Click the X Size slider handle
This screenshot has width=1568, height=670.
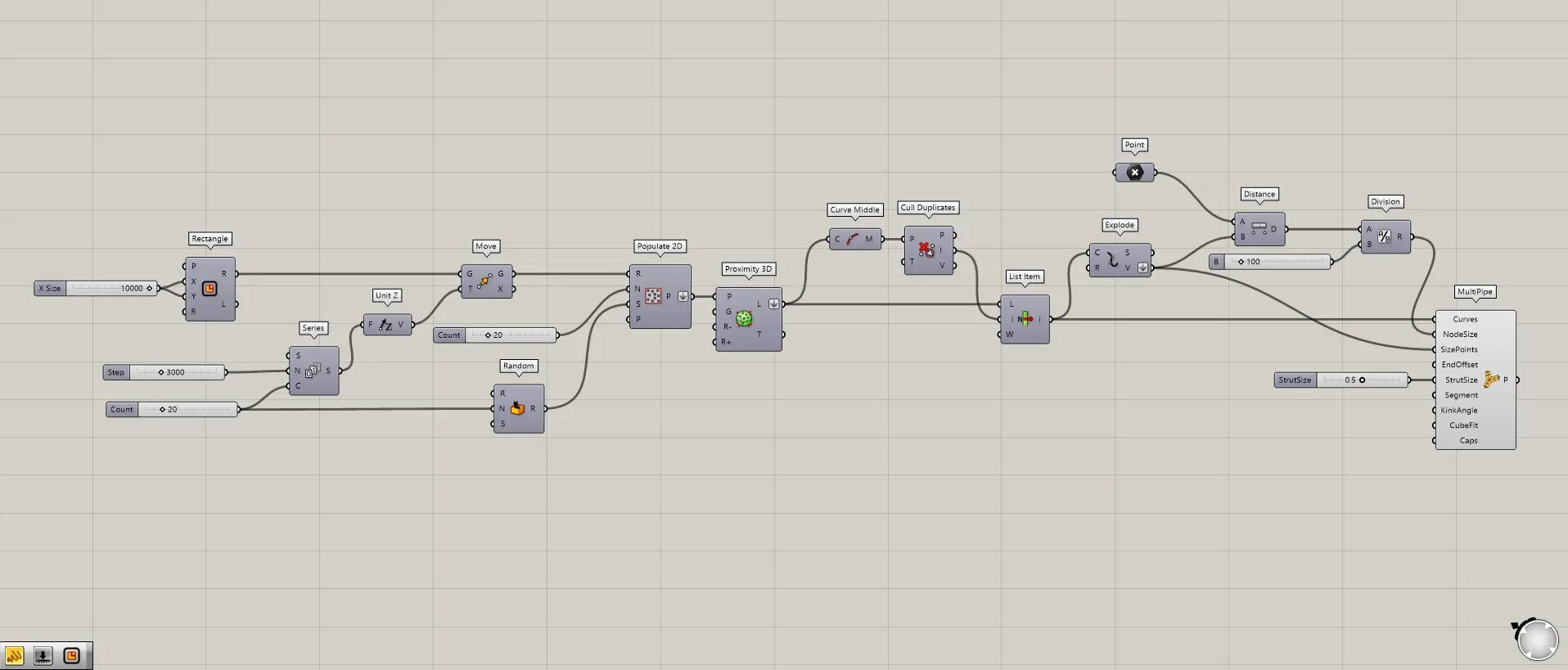[149, 288]
